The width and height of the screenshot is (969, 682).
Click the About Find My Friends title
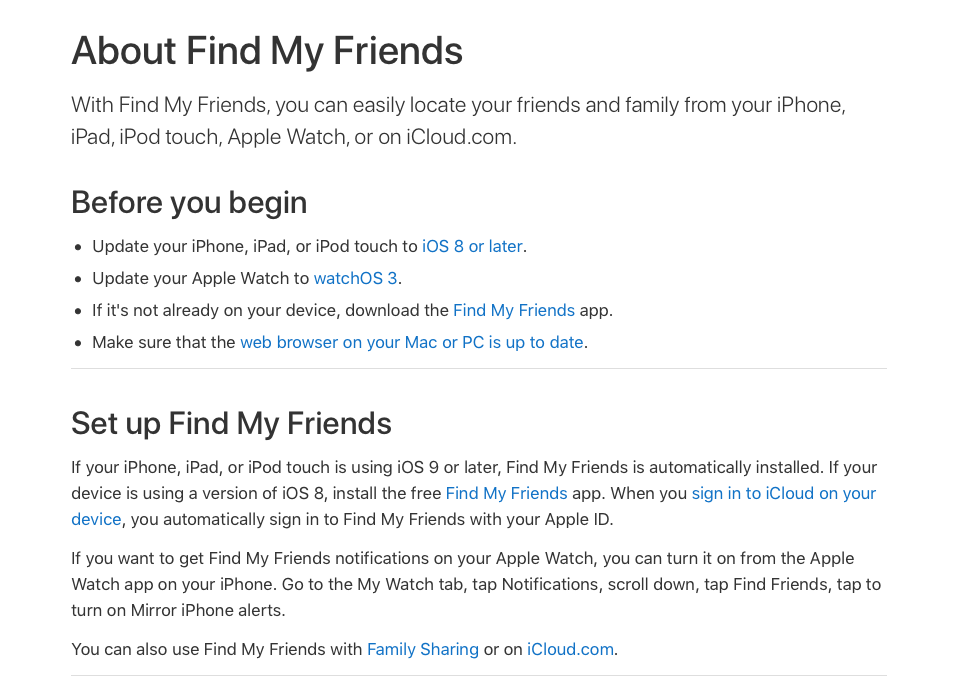point(267,51)
